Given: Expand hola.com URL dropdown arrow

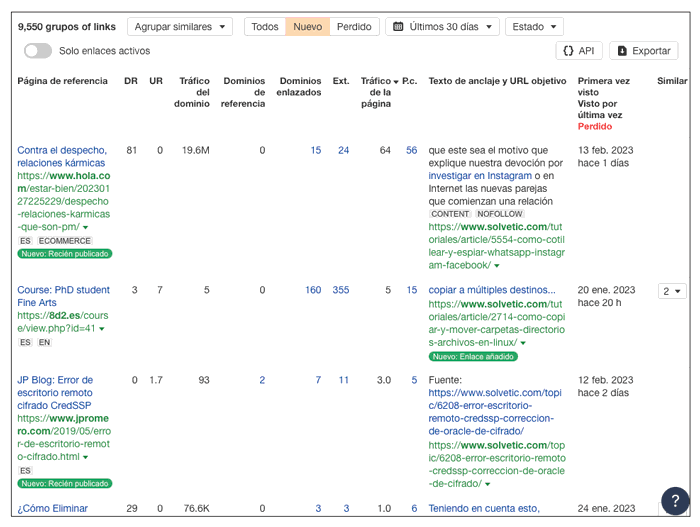Looking at the screenshot, I should [86, 228].
